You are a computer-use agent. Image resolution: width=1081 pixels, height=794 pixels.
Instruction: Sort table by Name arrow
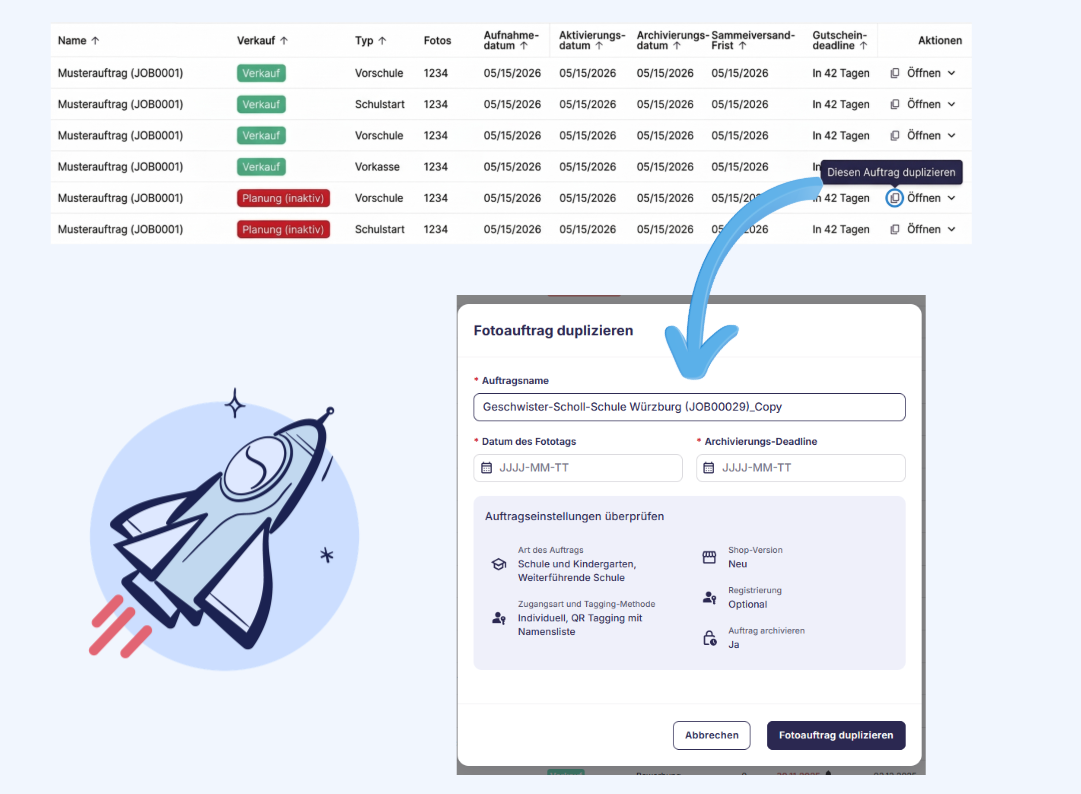pyautogui.click(x=95, y=41)
